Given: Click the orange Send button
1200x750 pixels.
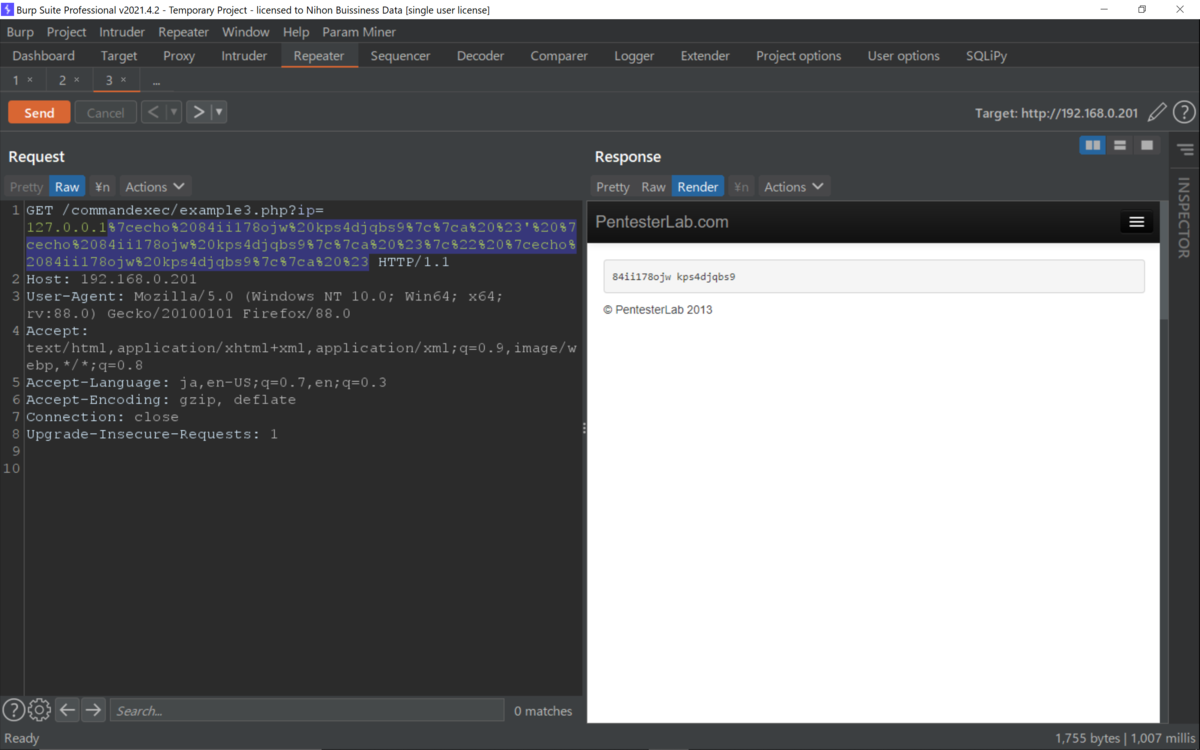Looking at the screenshot, I should pos(39,112).
